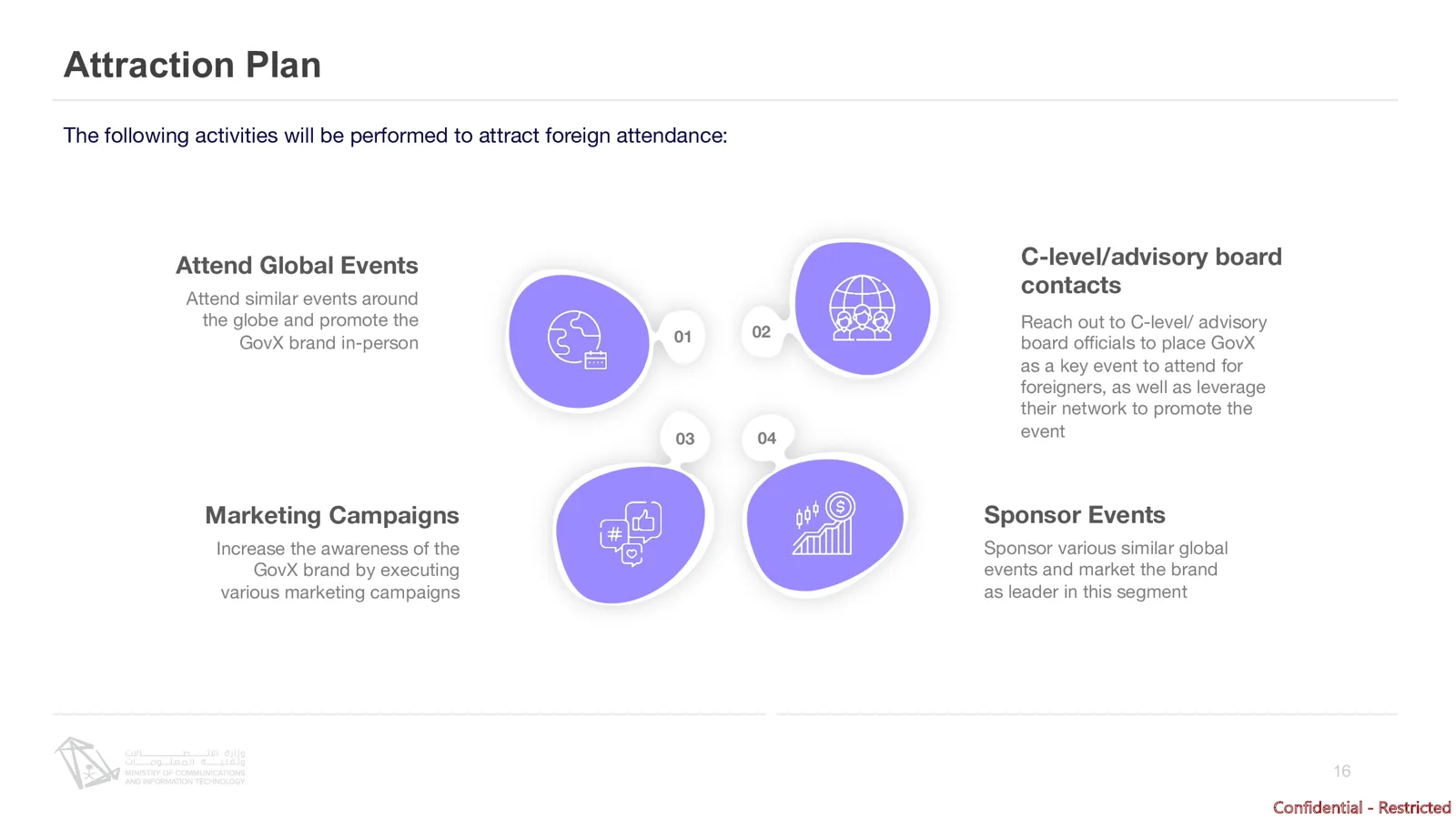Click the globe with calendar icon
Image resolution: width=1456 pixels, height=819 pixels.
[x=577, y=339]
